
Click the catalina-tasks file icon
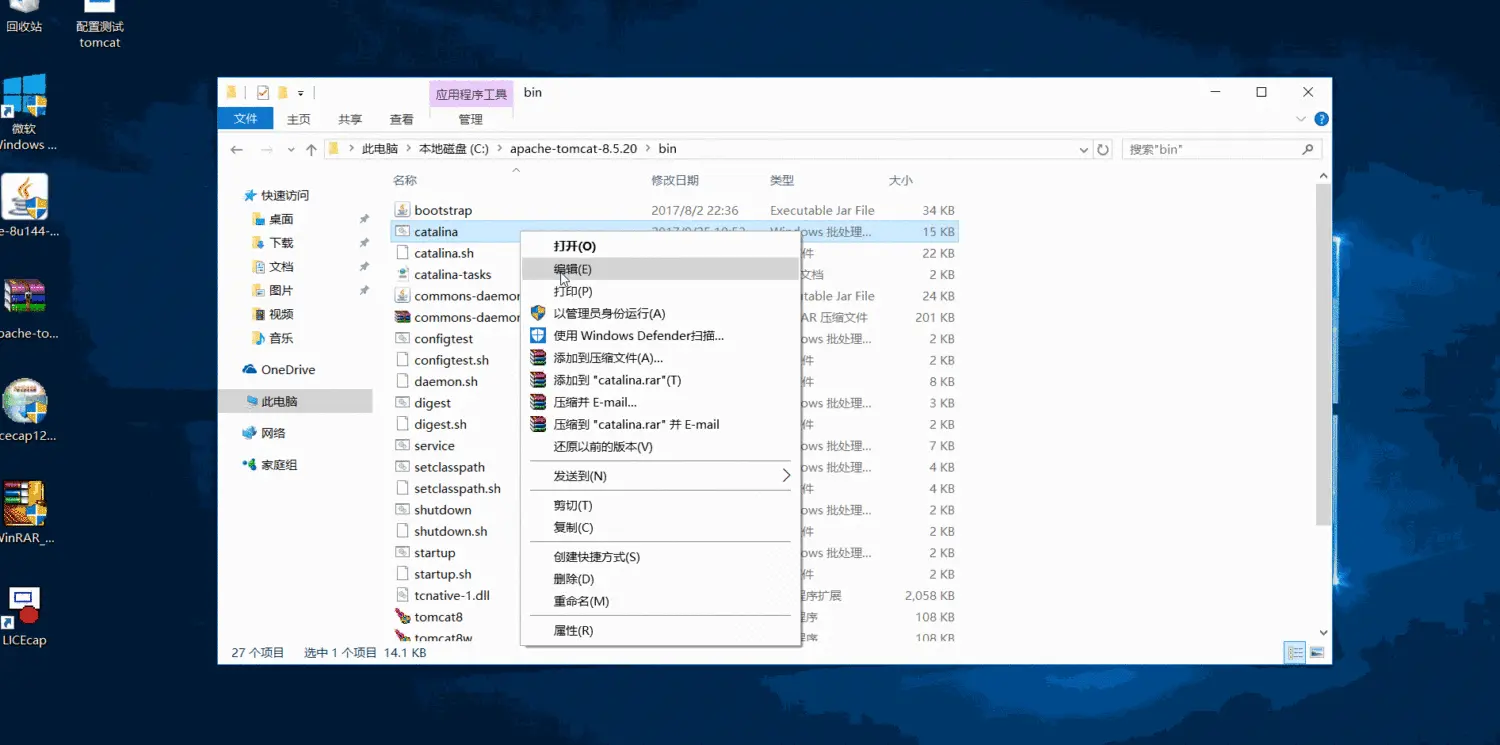402,274
